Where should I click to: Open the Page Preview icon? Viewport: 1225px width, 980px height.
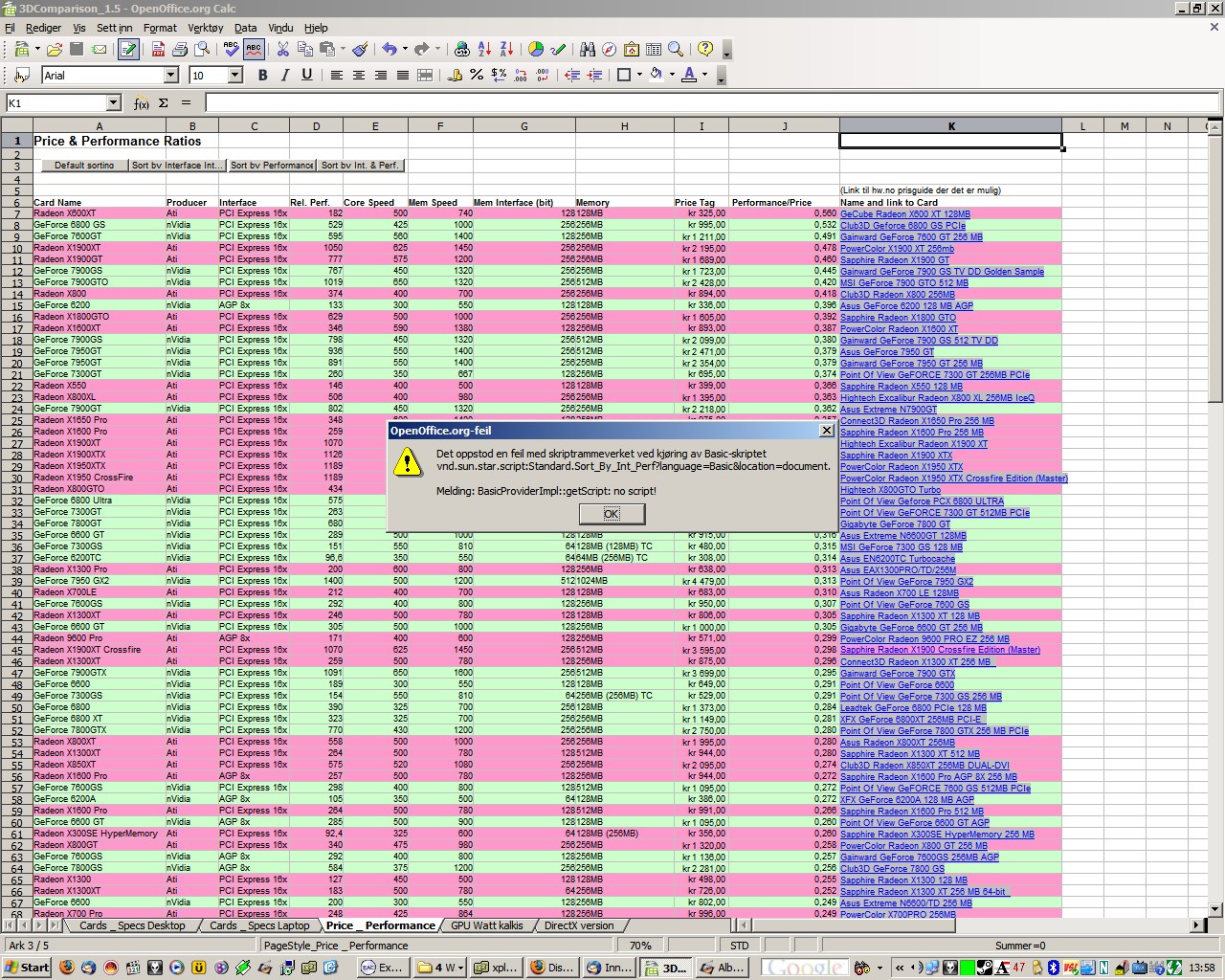tap(202, 49)
